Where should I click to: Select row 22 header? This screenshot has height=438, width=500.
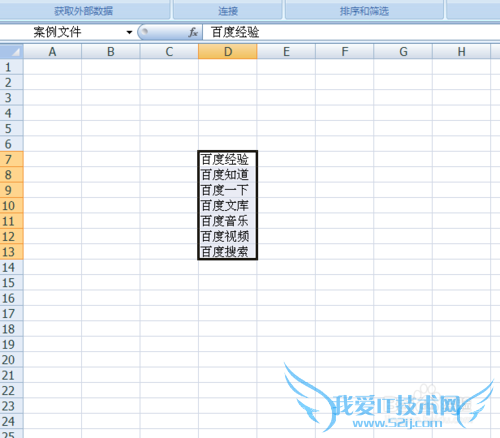point(12,390)
